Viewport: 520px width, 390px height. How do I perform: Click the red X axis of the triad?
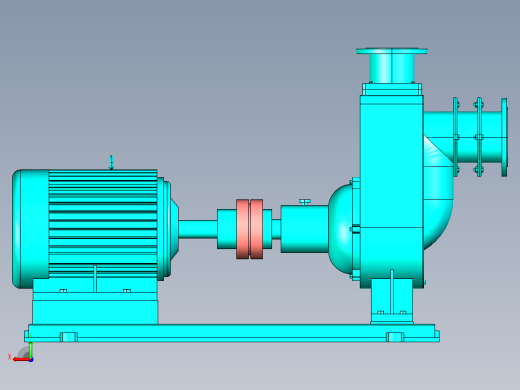tap(21, 360)
